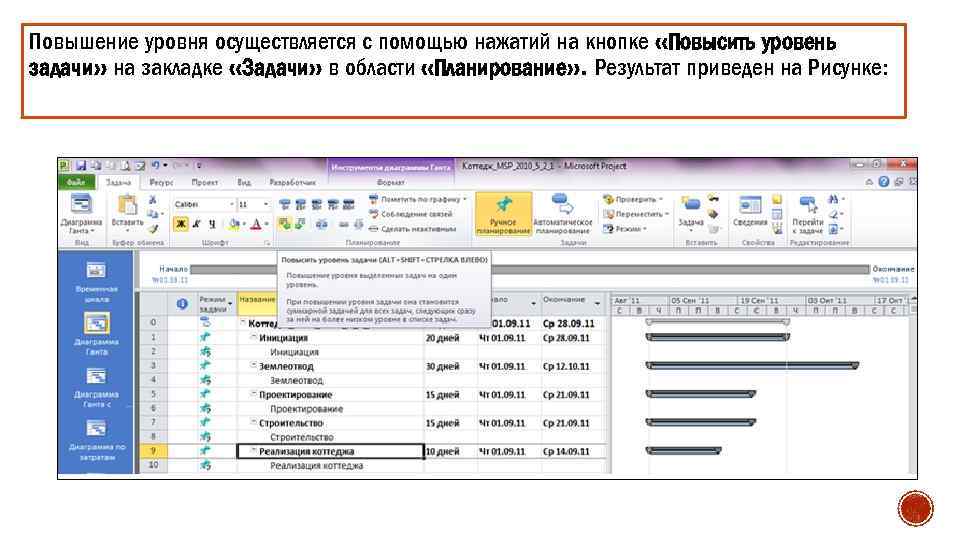960x540 pixels.
Task: Collapse the Строительство summary task
Action: pyautogui.click(x=254, y=422)
